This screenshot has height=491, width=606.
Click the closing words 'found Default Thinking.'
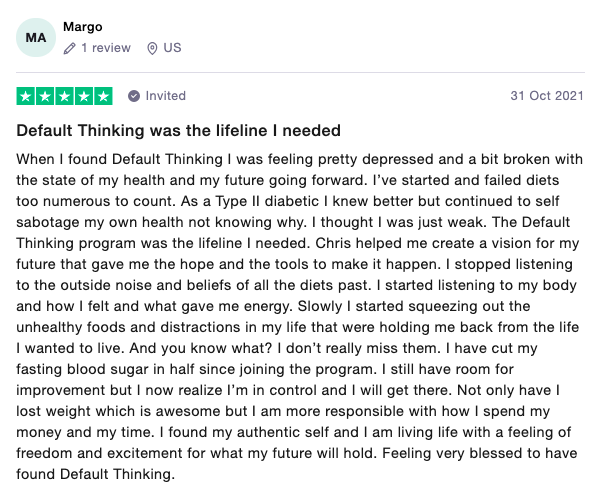coord(94,474)
